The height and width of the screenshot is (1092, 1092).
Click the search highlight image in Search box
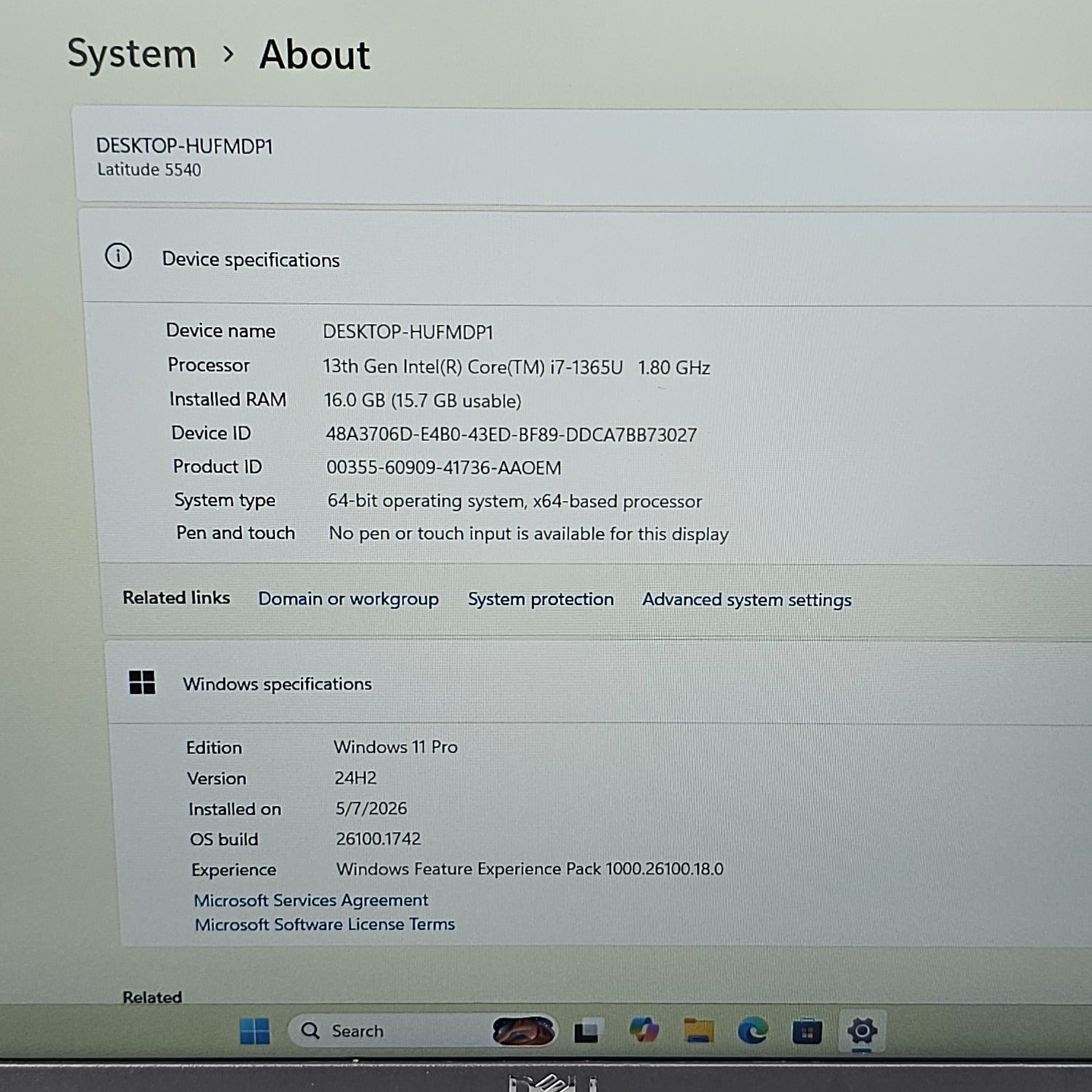coord(523,1031)
